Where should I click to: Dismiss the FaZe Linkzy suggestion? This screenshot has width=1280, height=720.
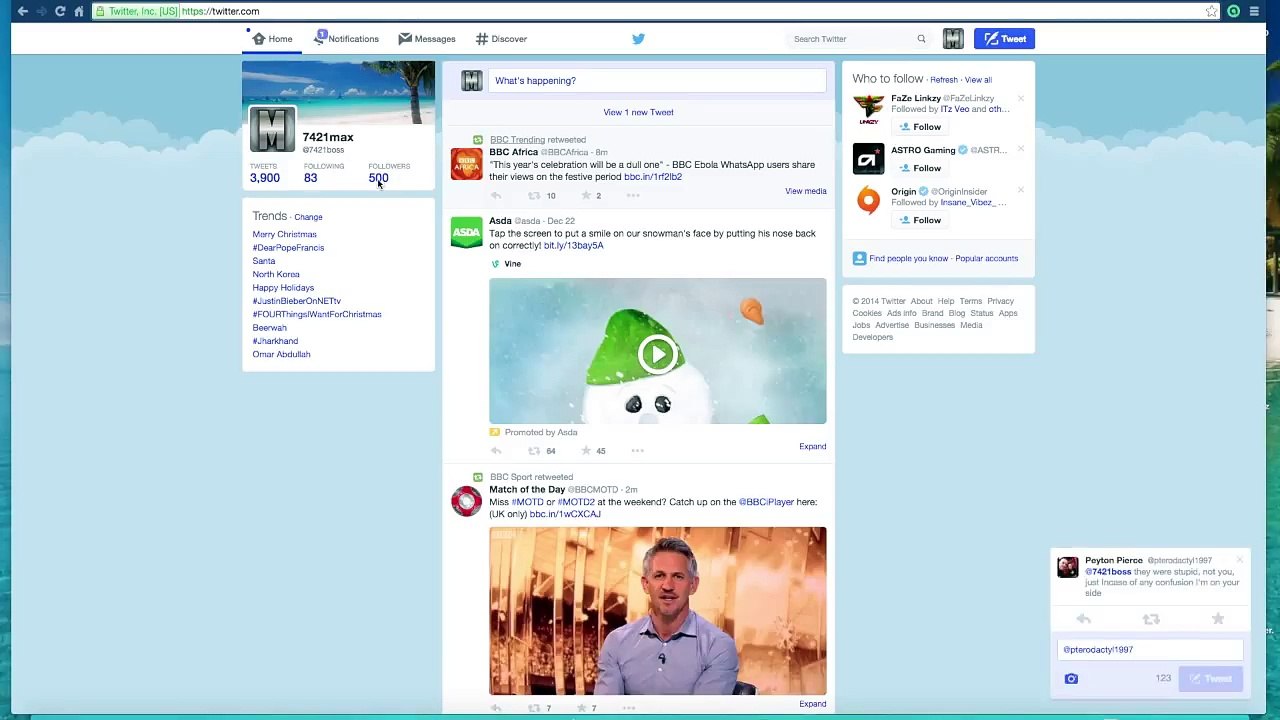1021,98
